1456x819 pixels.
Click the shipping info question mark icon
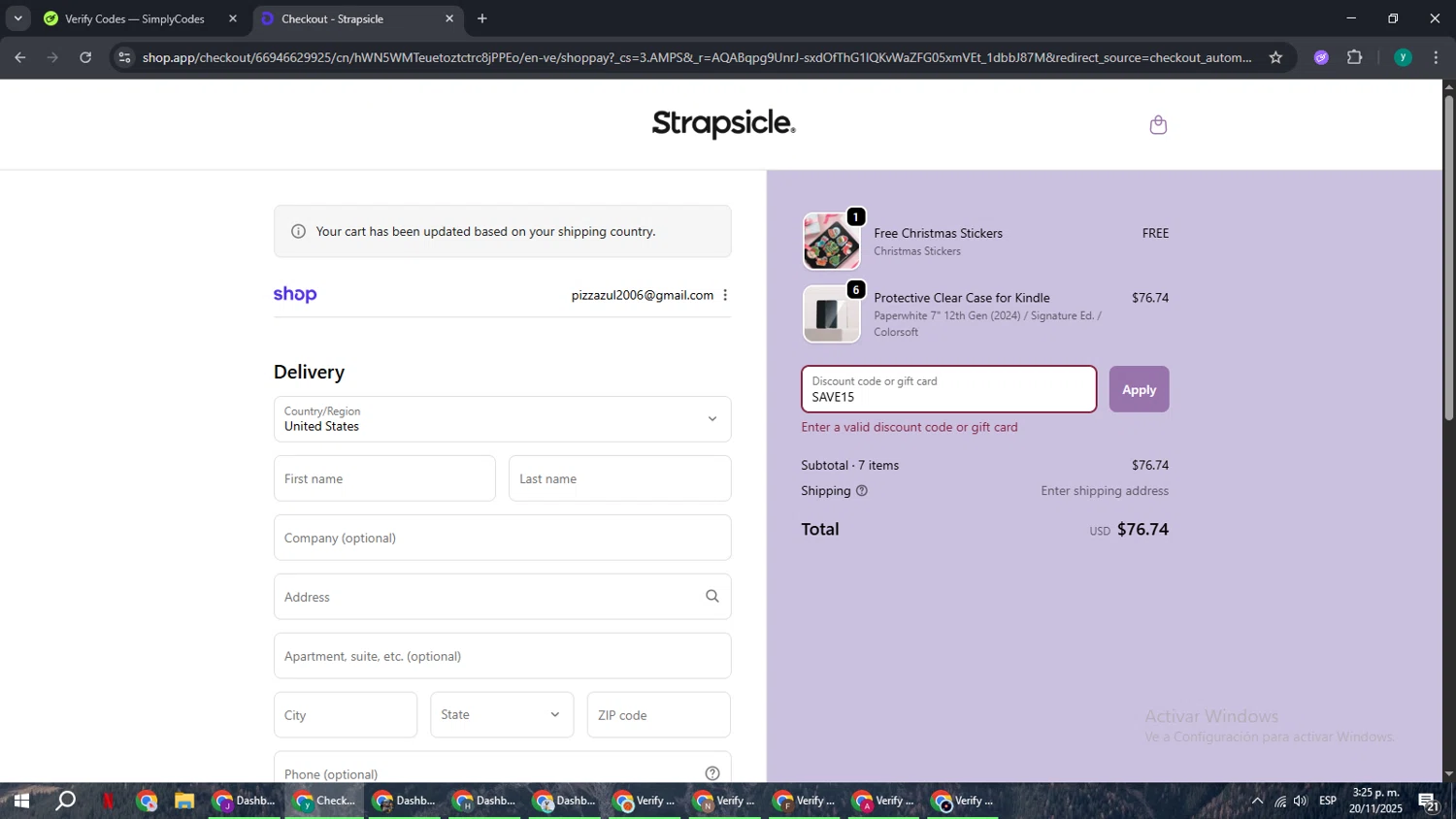tap(862, 490)
